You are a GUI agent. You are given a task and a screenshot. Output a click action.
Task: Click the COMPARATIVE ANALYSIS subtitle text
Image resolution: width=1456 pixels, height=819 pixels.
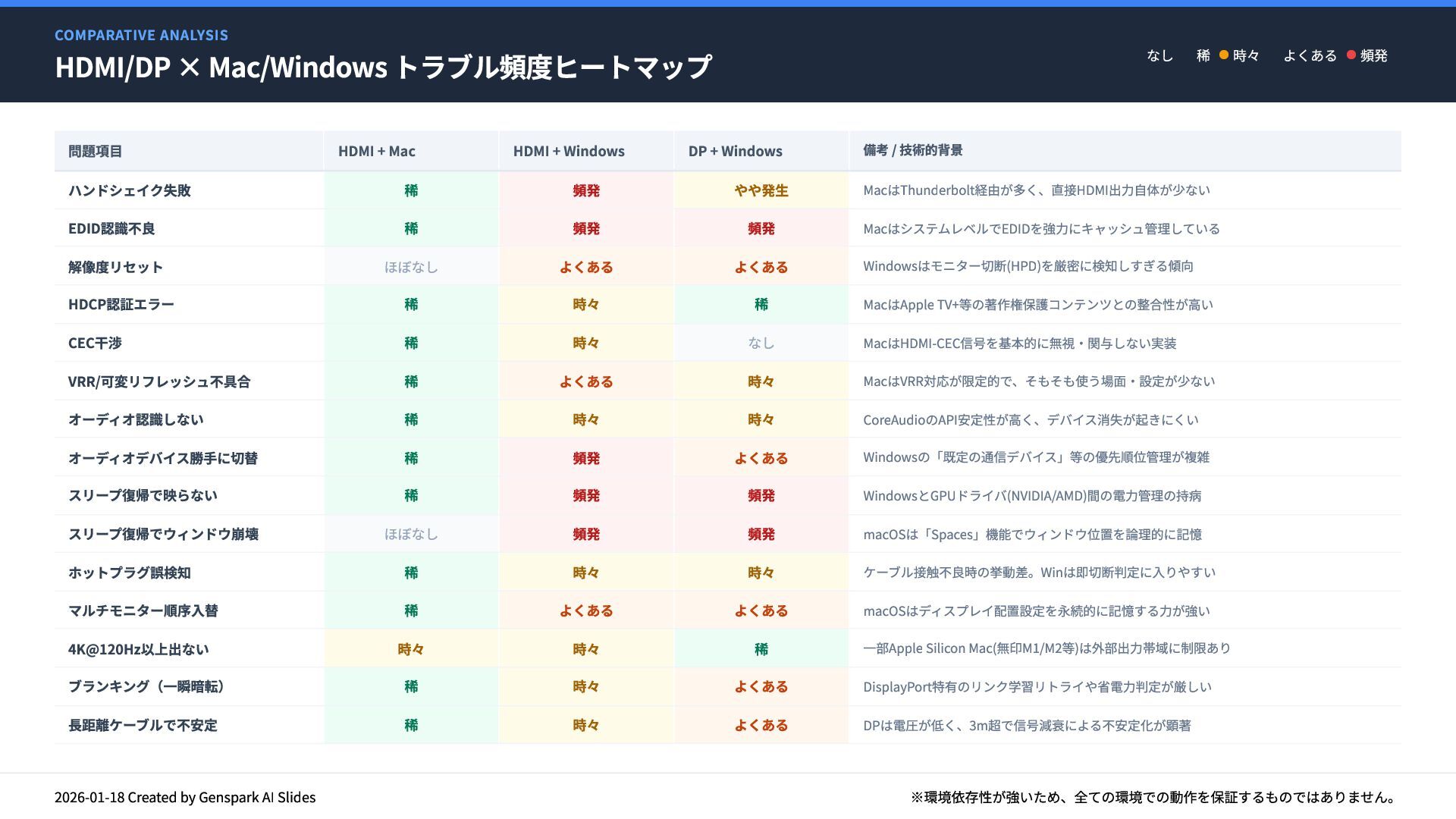pyautogui.click(x=141, y=35)
